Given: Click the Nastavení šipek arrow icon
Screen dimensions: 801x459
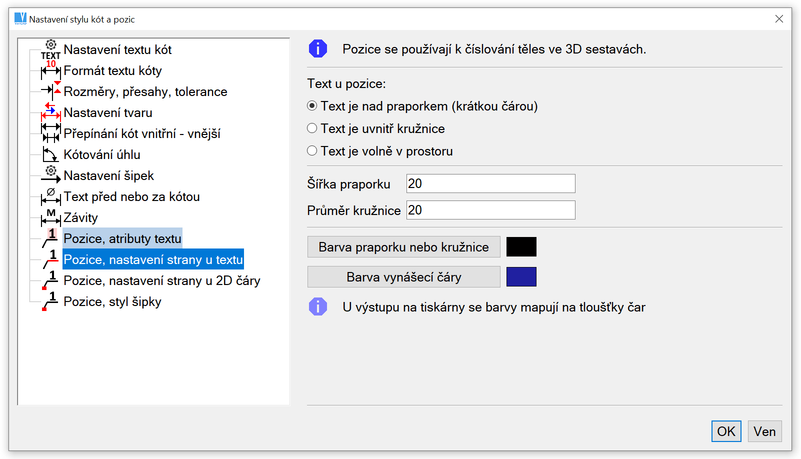Looking at the screenshot, I should [x=51, y=175].
